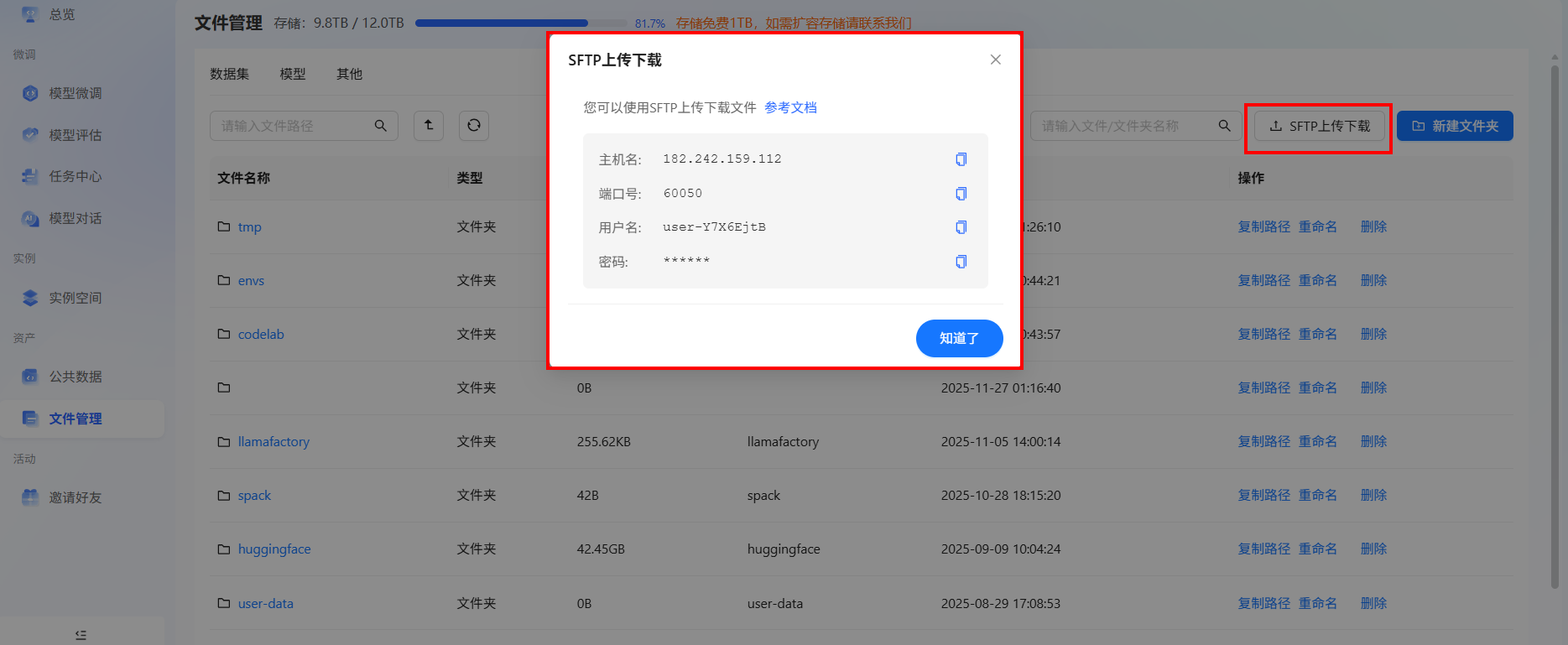Open the huggingface folder
The width and height of the screenshot is (1568, 645).
274,549
